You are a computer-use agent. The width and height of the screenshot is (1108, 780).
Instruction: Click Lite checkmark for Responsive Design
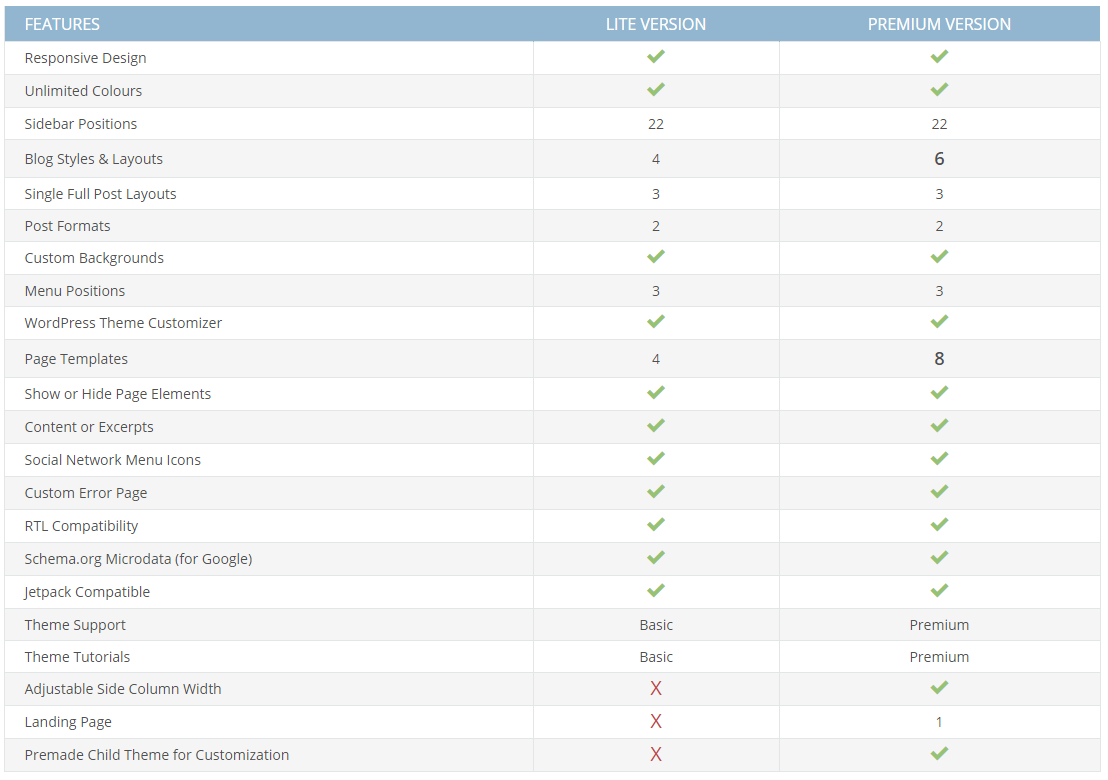(x=656, y=57)
